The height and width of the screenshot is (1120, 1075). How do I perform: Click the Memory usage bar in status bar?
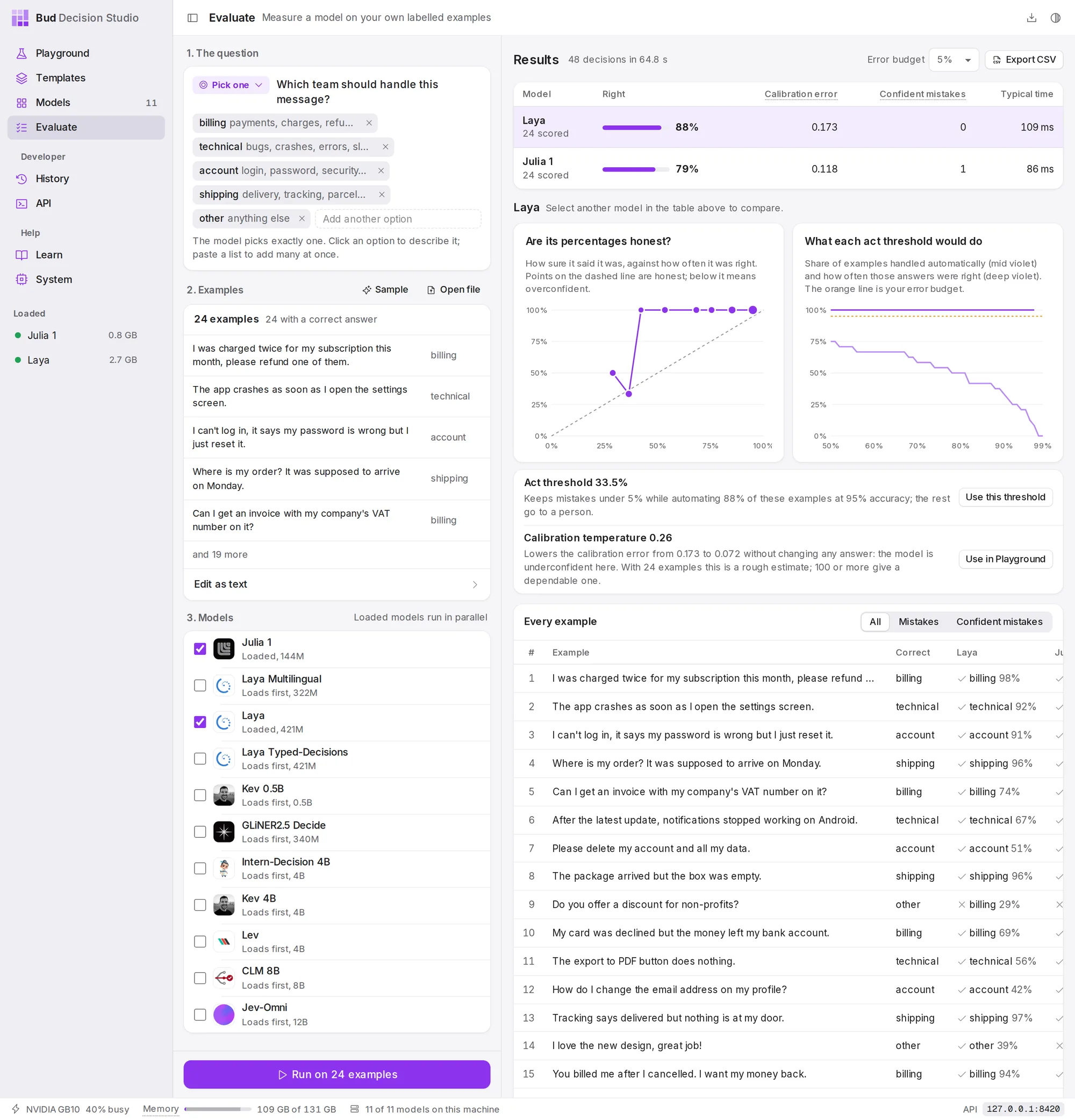point(218,1109)
